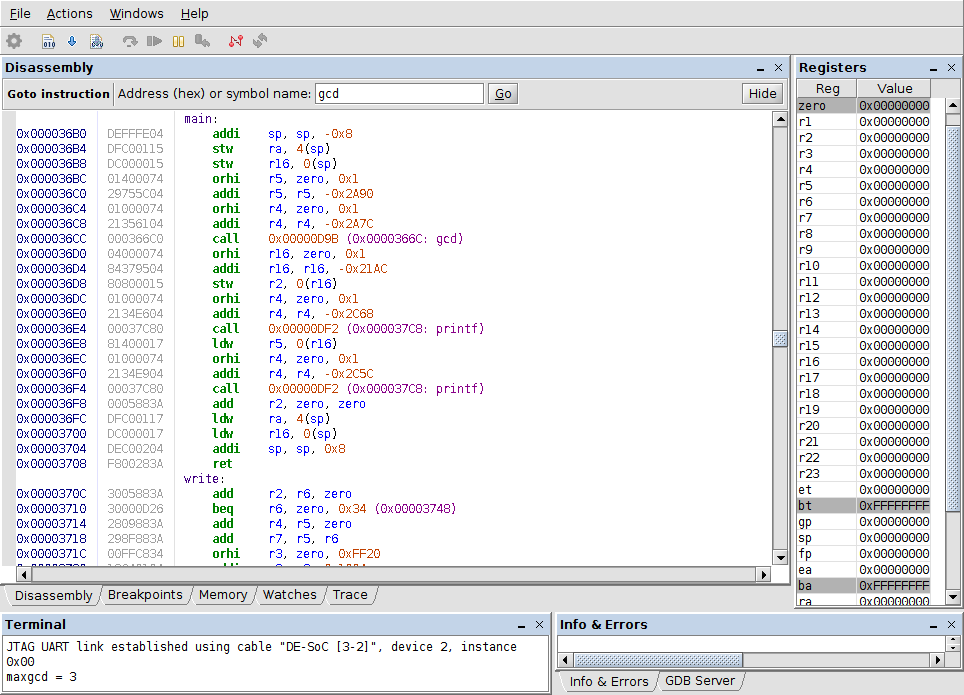Click the Registers vertical scrollbar thumb
964x695 pixels.
pyautogui.click(x=953, y=318)
